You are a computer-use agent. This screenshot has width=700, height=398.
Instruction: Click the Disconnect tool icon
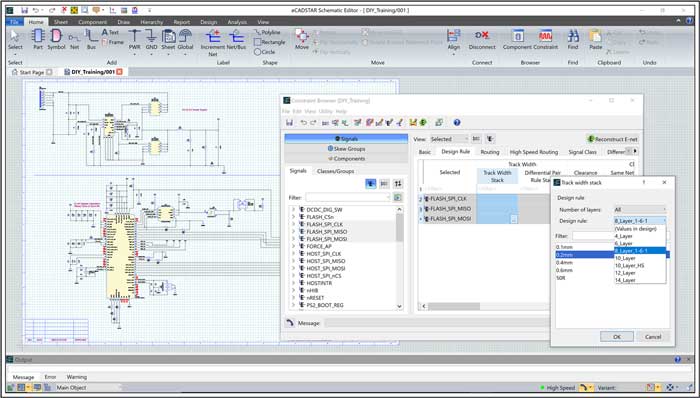(x=482, y=39)
